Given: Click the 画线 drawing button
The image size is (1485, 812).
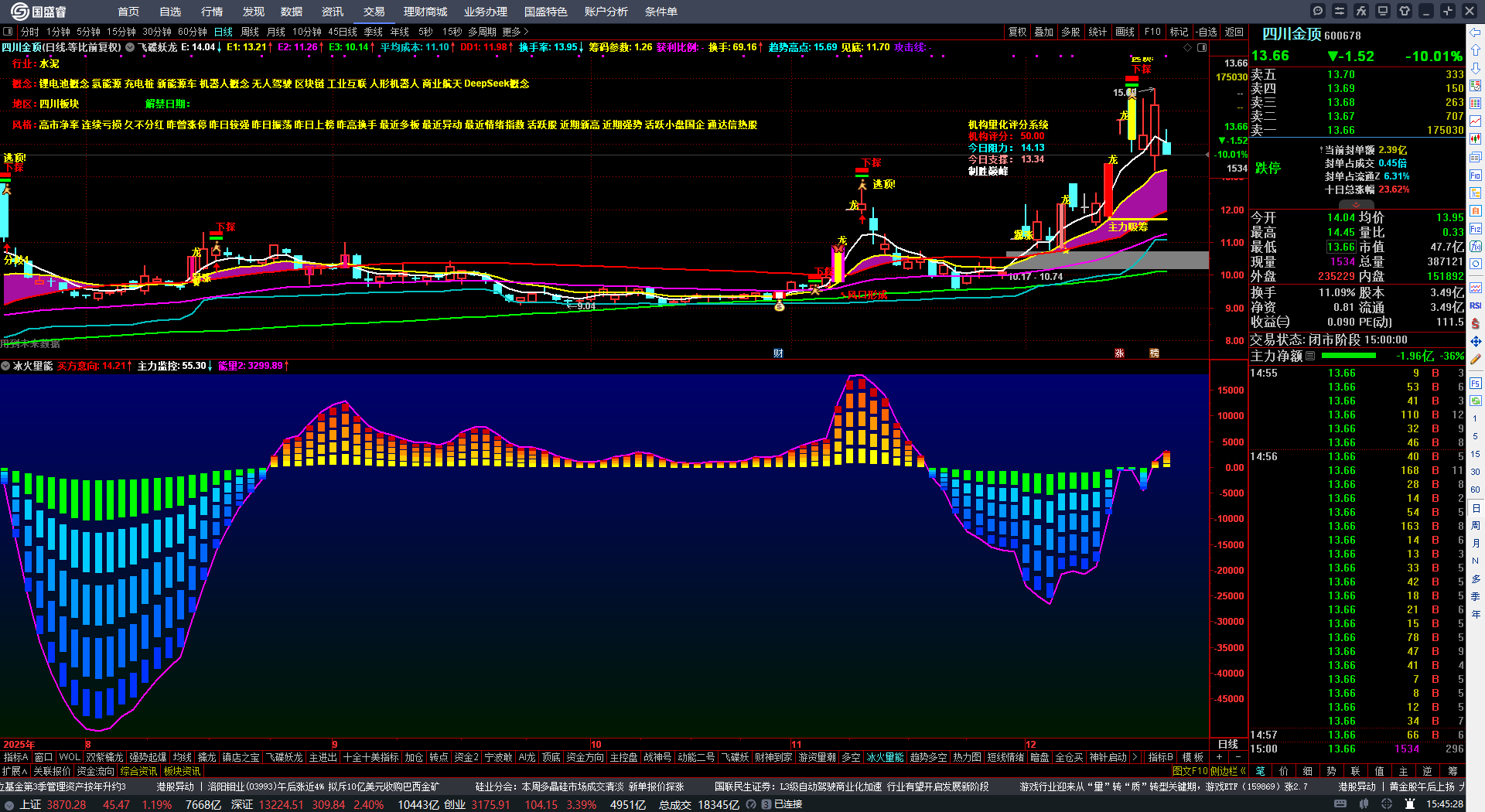Looking at the screenshot, I should point(1125,32).
